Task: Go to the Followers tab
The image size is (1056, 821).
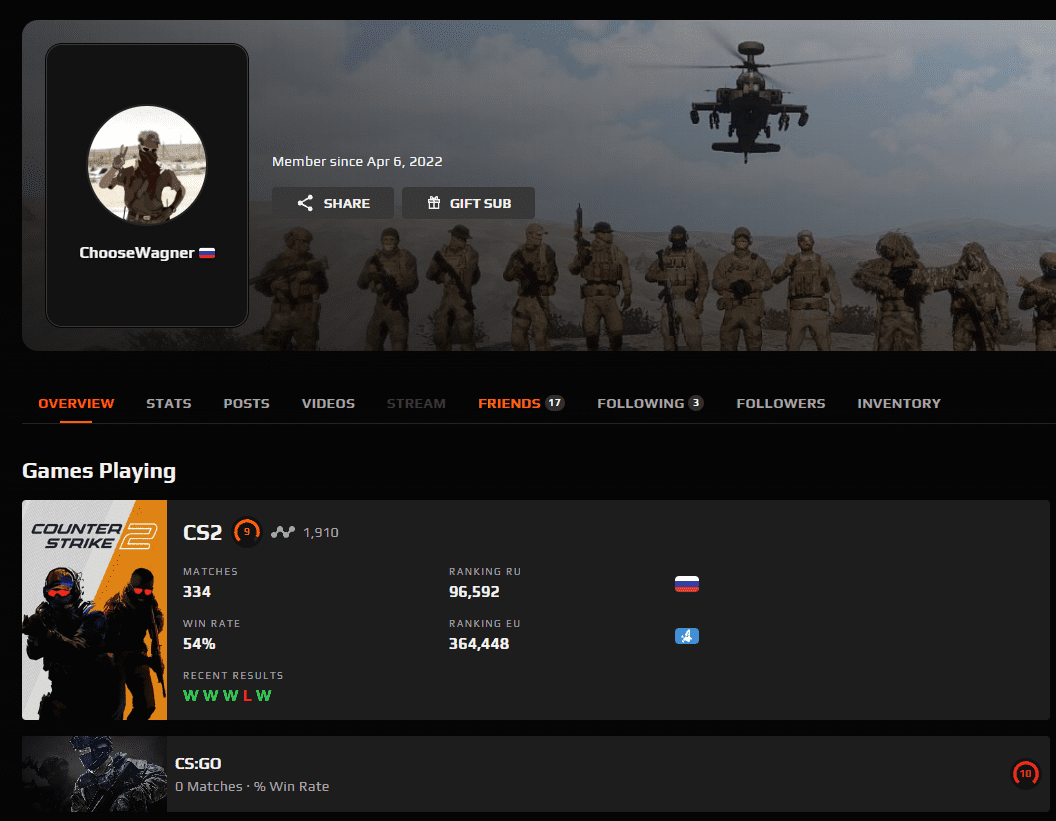Action: [x=780, y=403]
